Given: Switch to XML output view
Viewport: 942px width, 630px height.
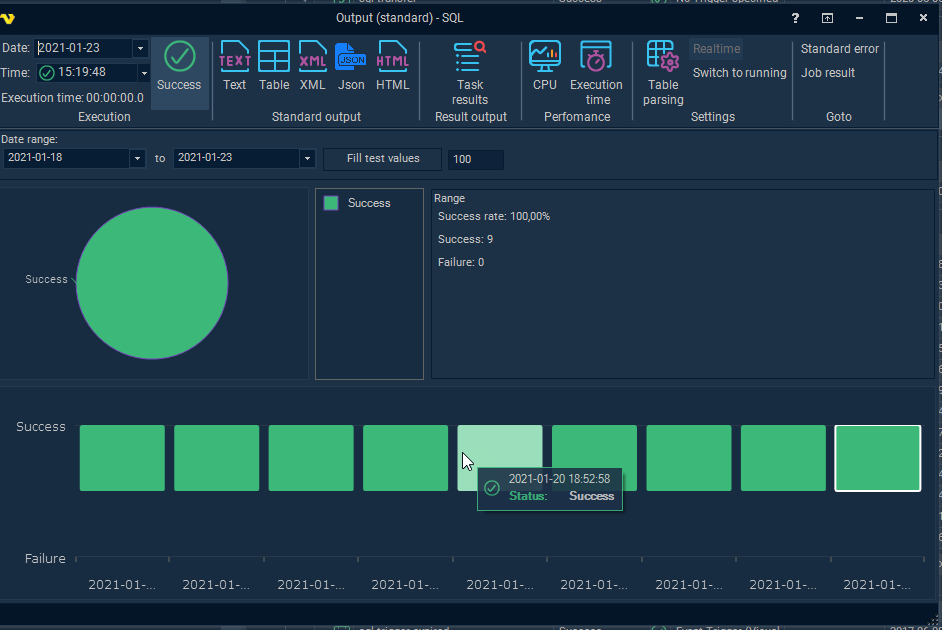Looking at the screenshot, I should point(312,68).
